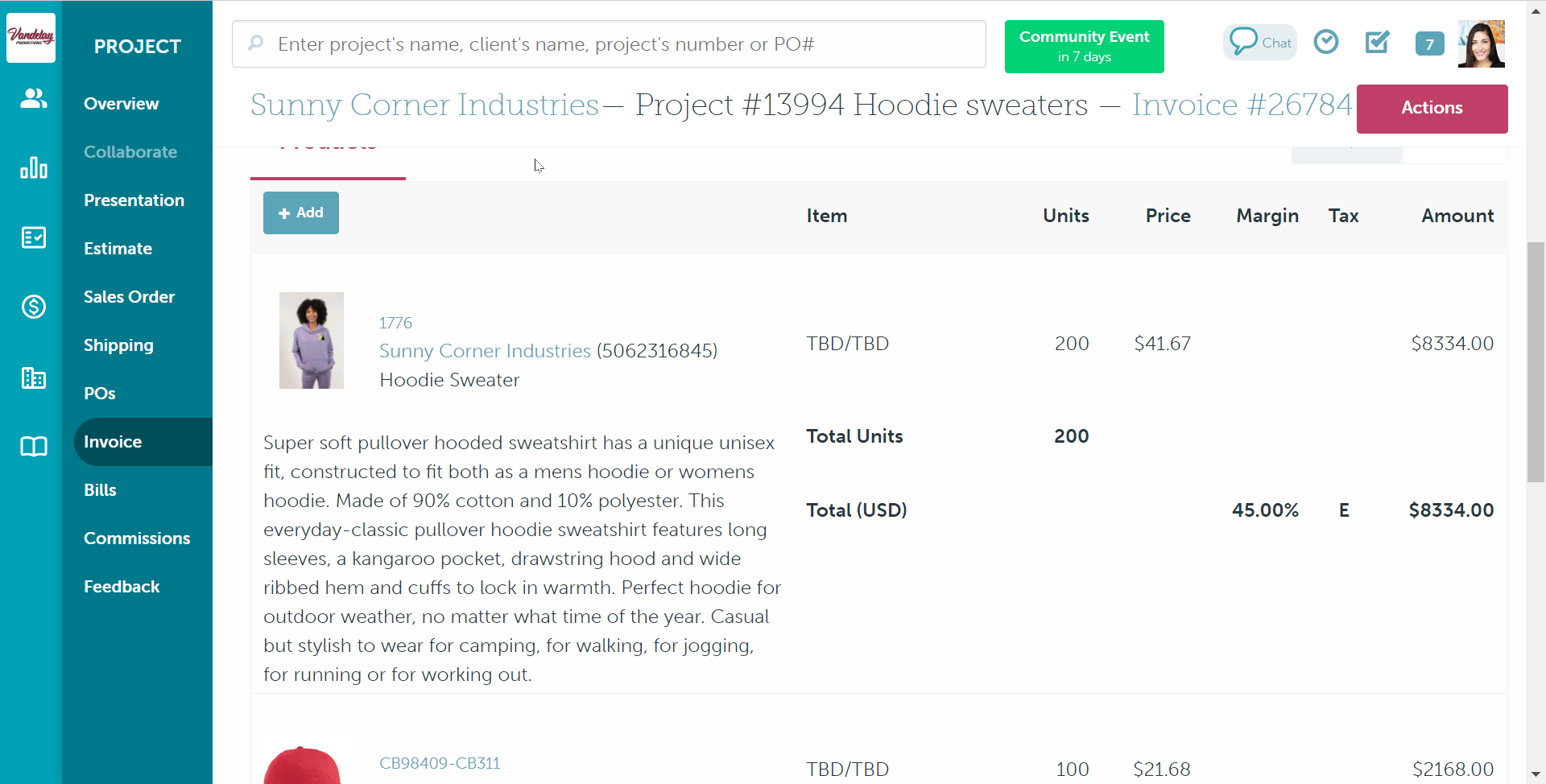1546x784 pixels.
Task: Open the user profile avatar menu
Action: (x=1481, y=43)
